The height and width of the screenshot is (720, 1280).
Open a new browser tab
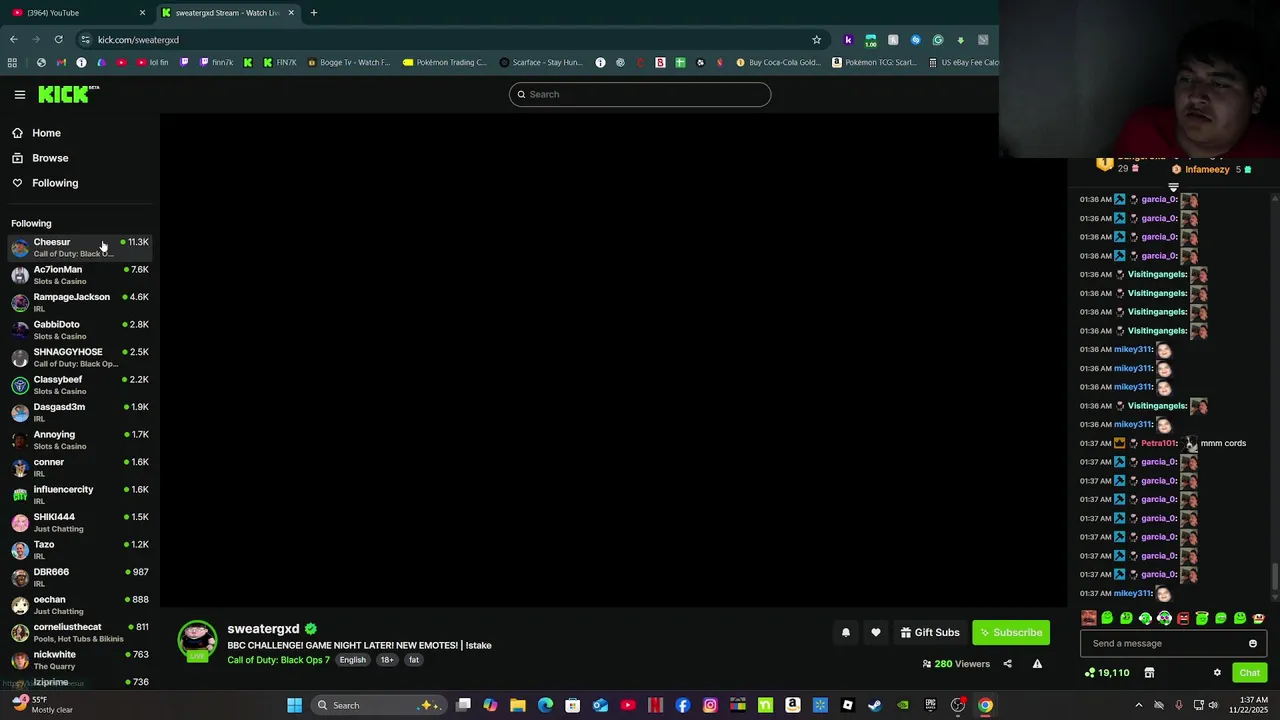314,13
